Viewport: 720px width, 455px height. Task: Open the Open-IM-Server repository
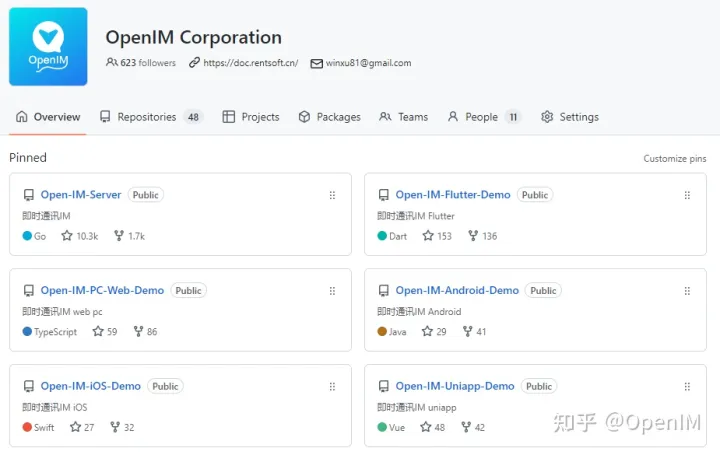pos(81,195)
